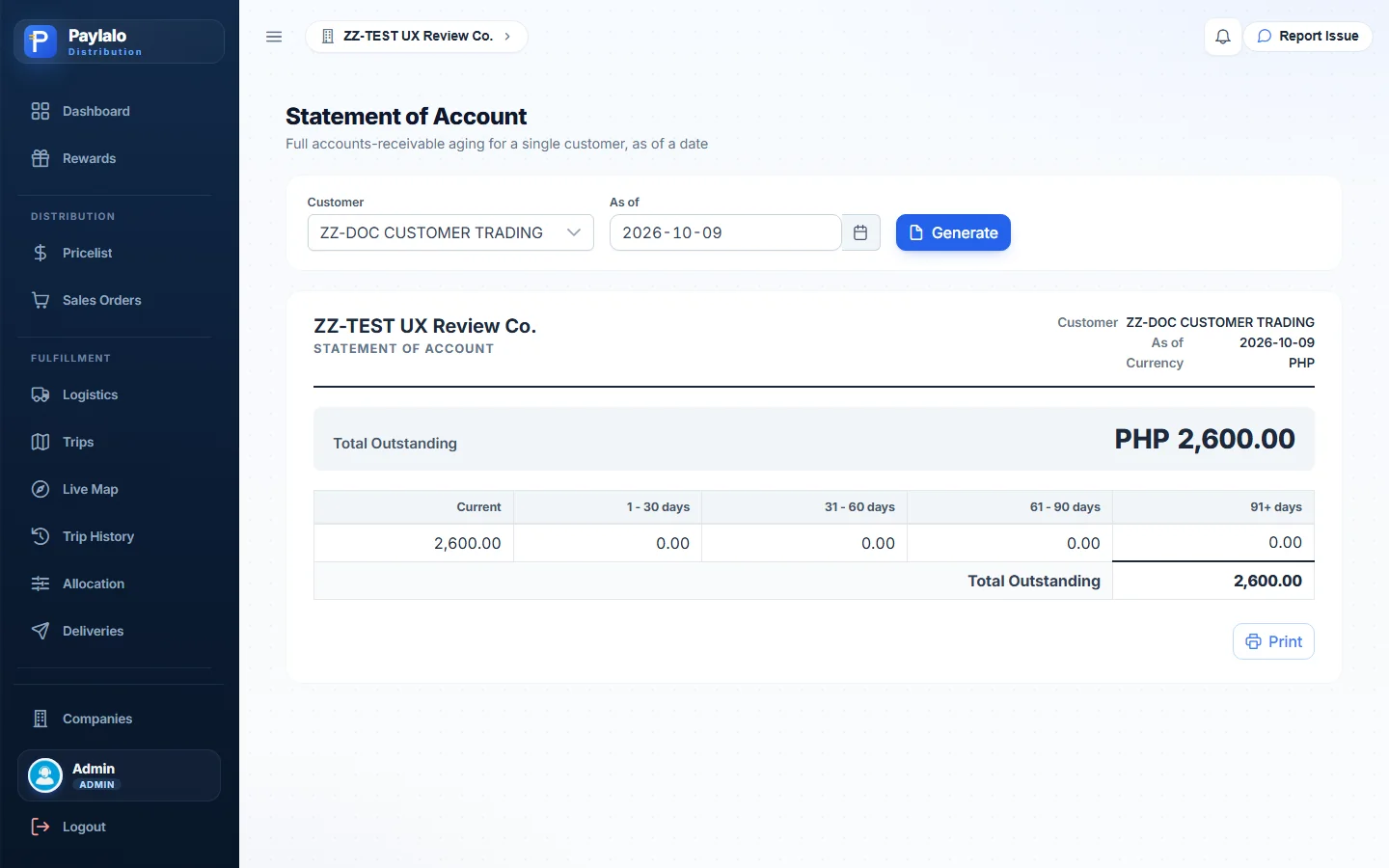The height and width of the screenshot is (868, 1389).
Task: Click the Sales Orders cart icon
Action: pos(41,300)
